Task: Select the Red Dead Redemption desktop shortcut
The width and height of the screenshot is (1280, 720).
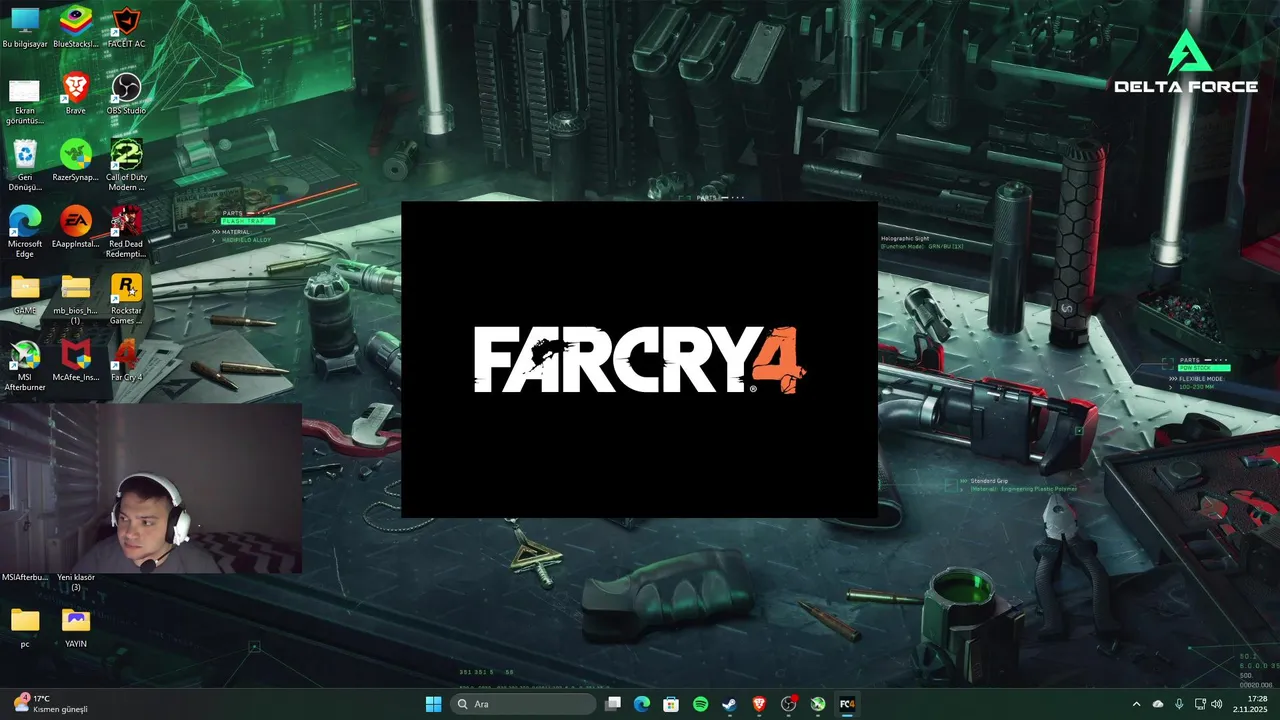Action: (x=126, y=233)
